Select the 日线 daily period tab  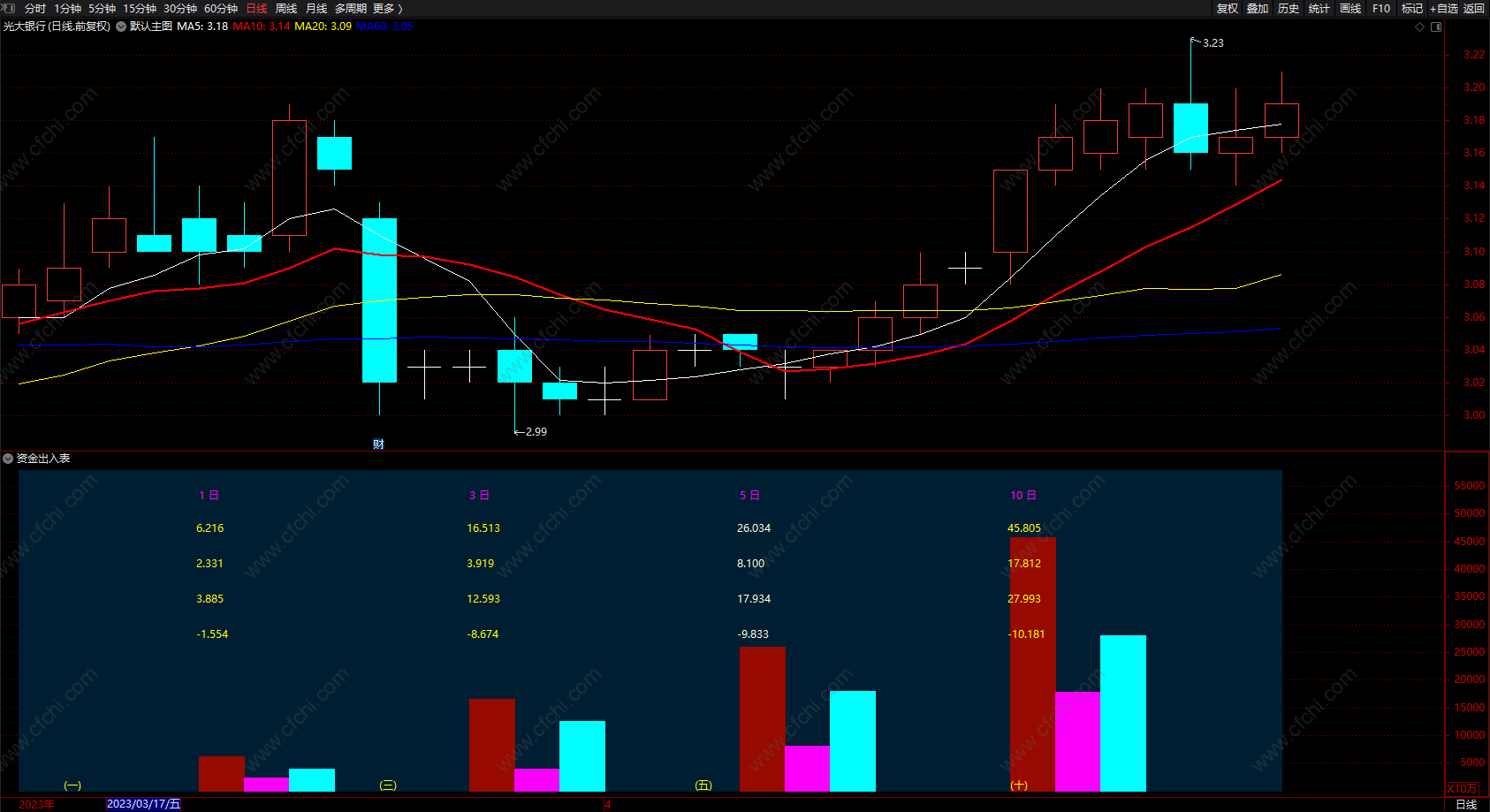pyautogui.click(x=256, y=8)
